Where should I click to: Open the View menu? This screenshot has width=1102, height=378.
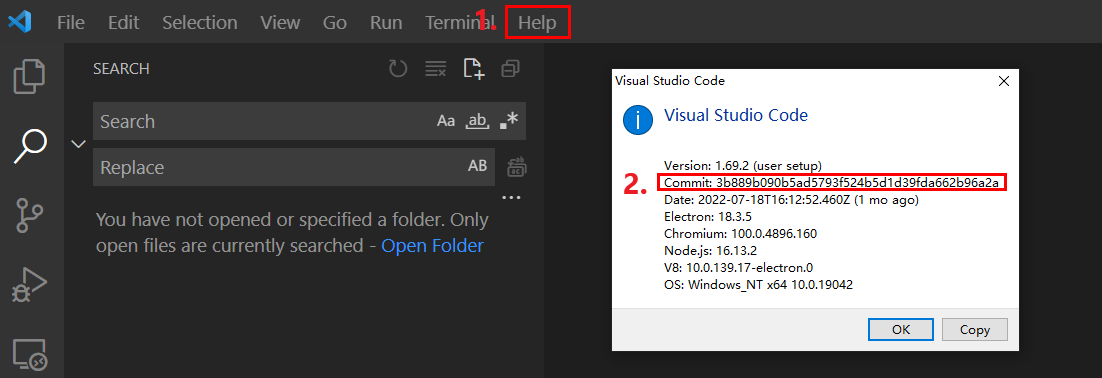coord(280,22)
